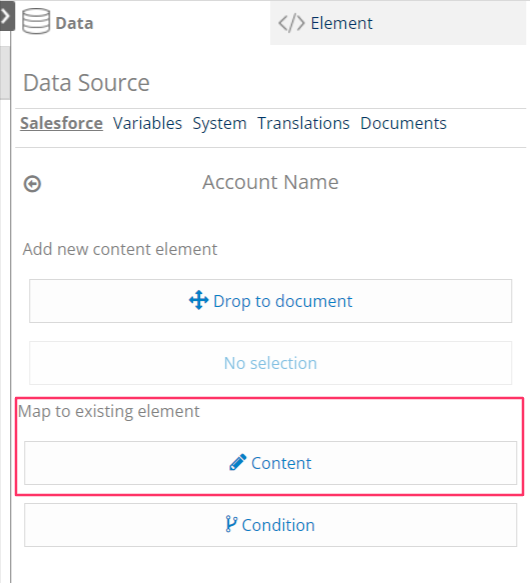Select the Salesforce data source

61,123
